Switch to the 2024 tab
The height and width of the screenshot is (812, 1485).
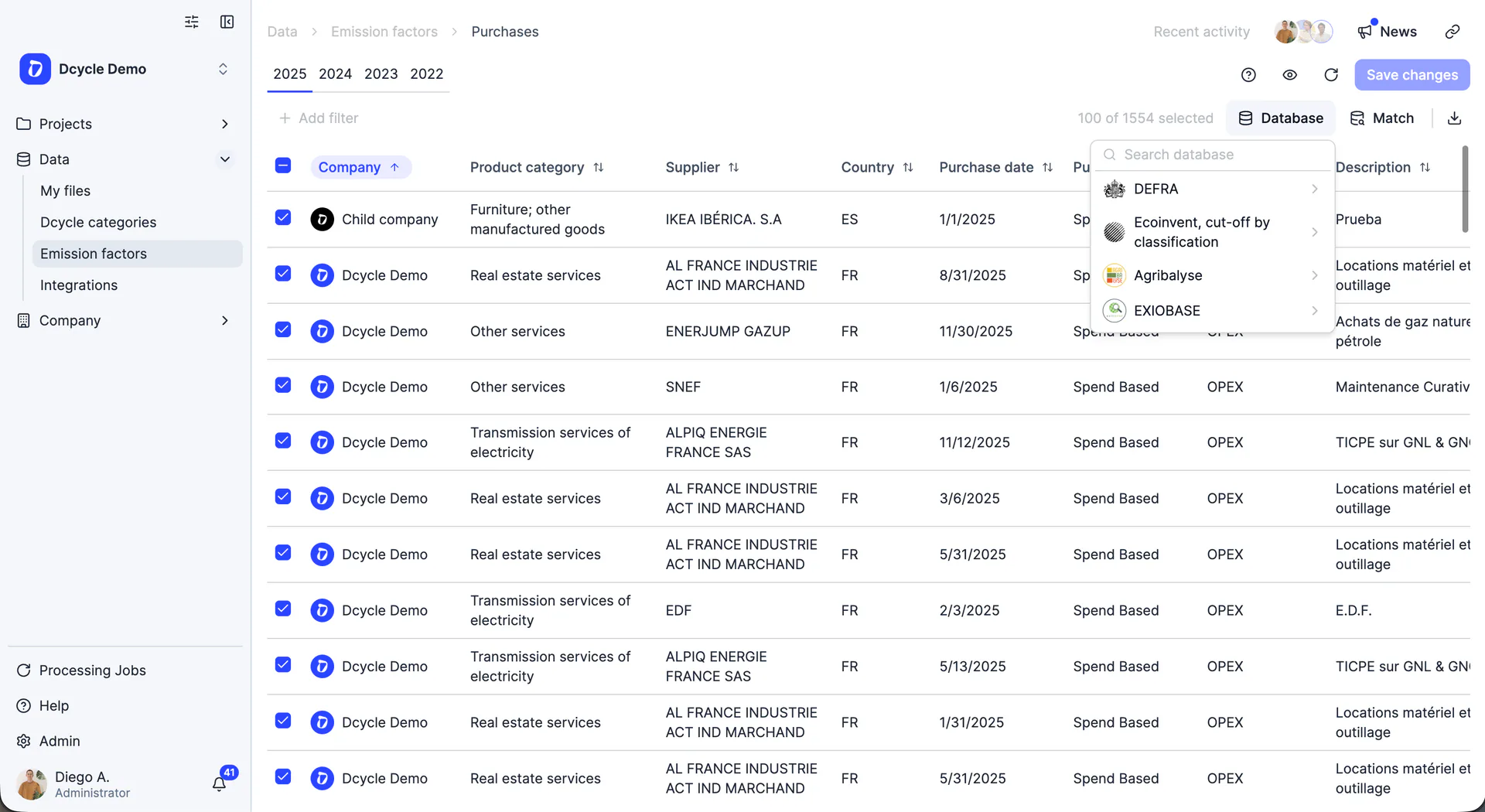pyautogui.click(x=335, y=74)
